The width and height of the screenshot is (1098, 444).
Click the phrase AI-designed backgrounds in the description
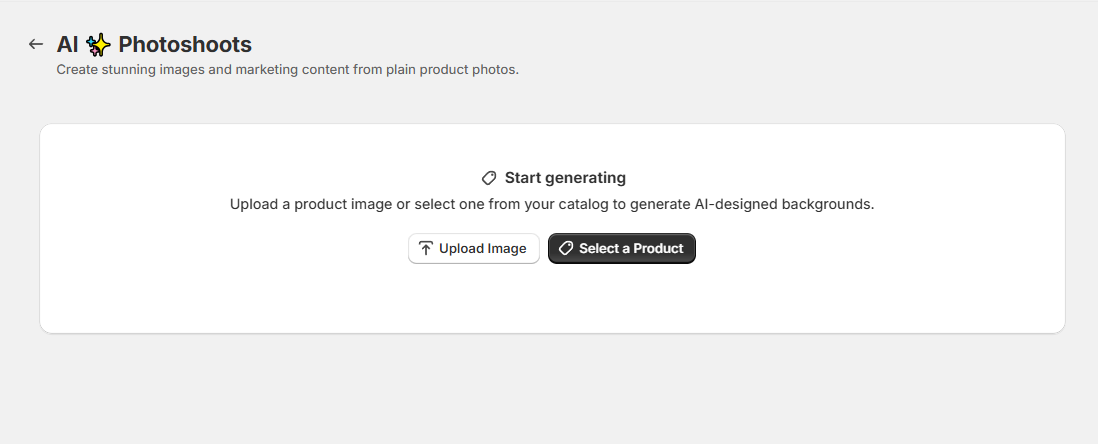784,204
